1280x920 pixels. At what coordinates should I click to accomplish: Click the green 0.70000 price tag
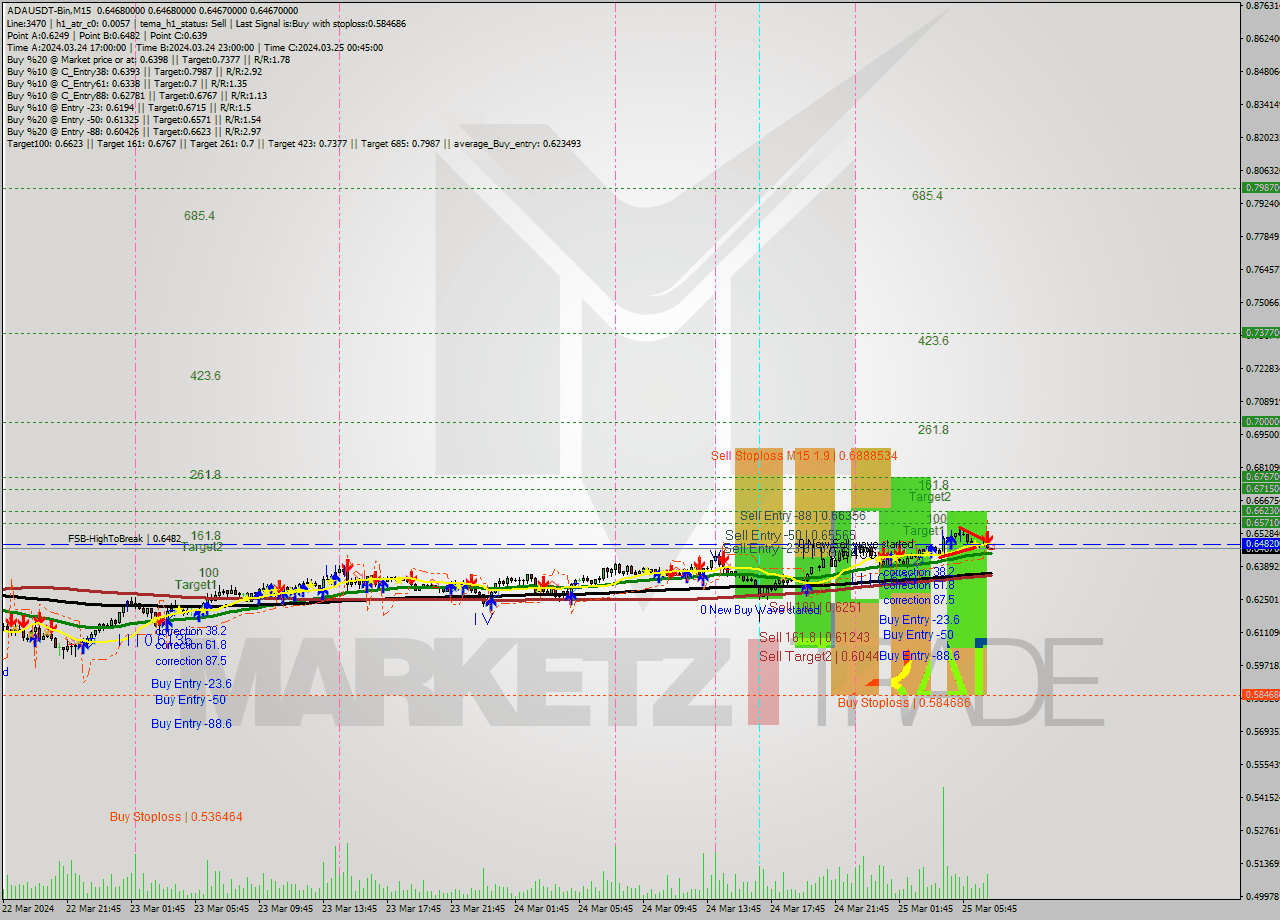[1260, 422]
